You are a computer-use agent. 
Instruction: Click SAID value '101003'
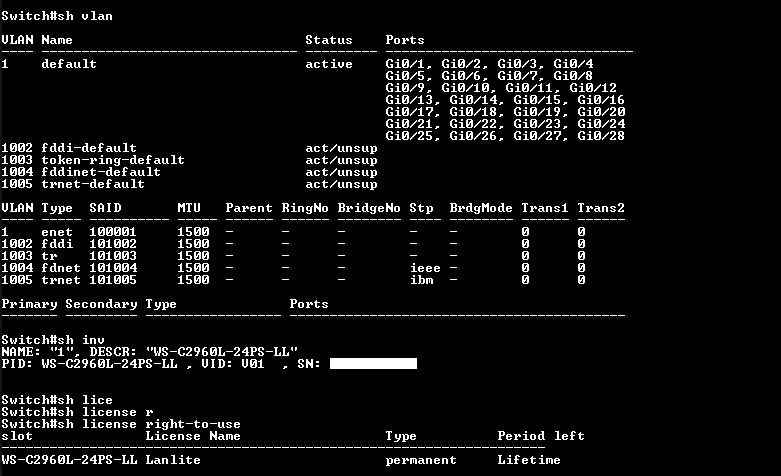[x=113, y=255]
